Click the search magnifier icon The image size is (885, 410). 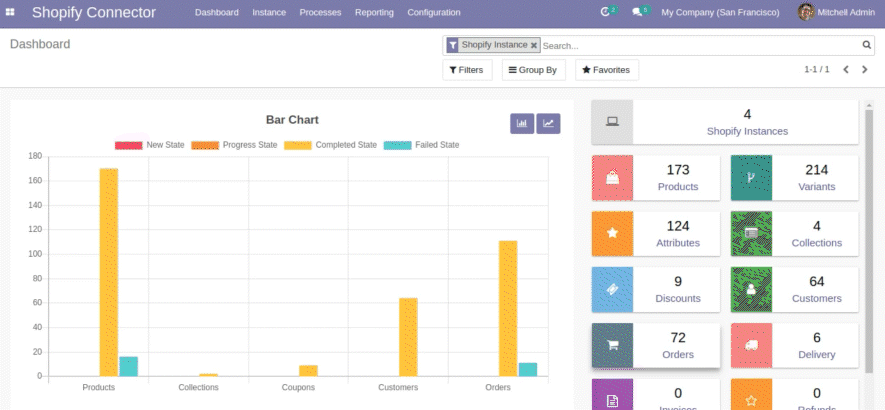point(867,45)
